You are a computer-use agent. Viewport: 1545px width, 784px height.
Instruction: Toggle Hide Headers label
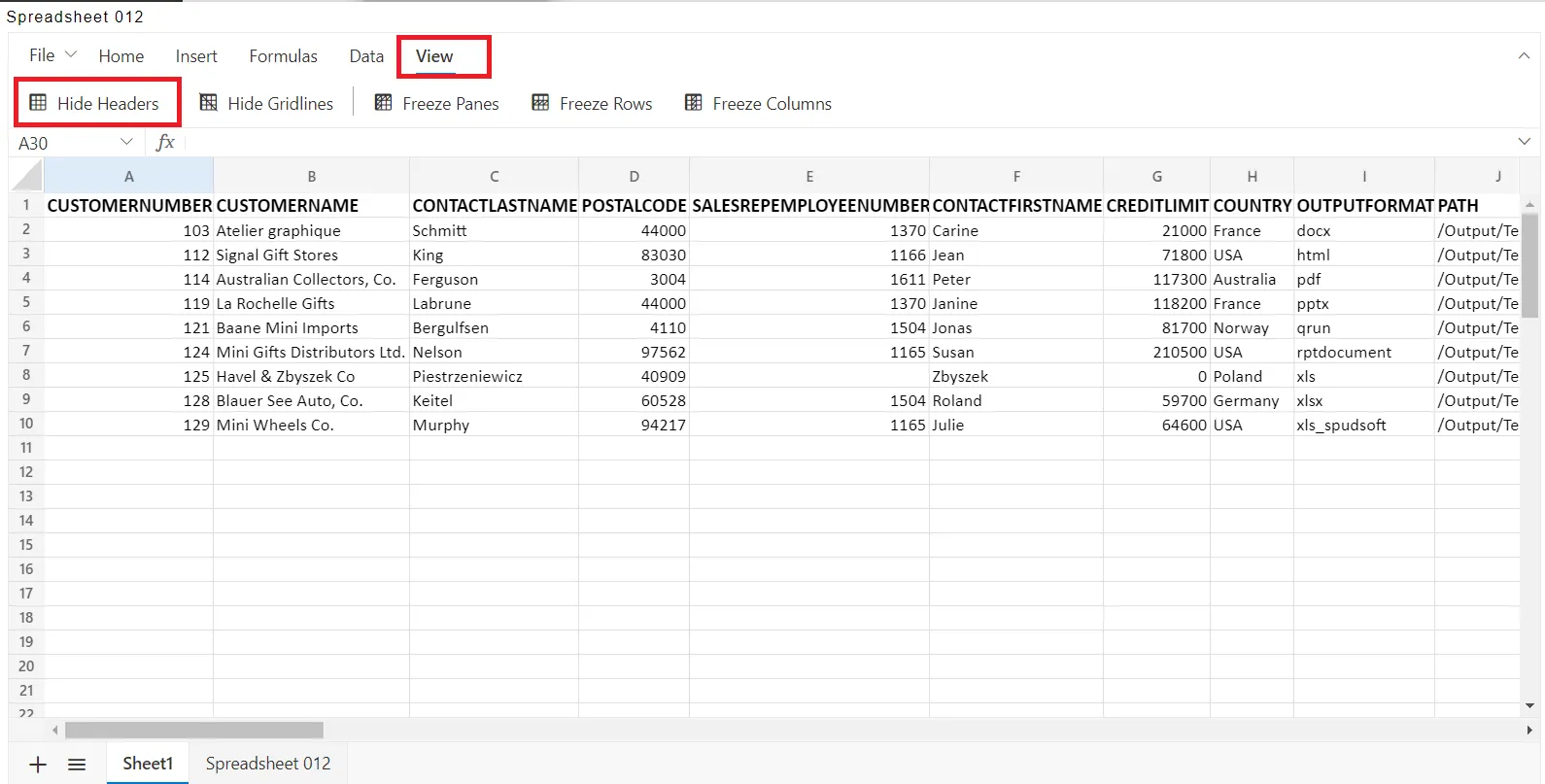tap(108, 104)
